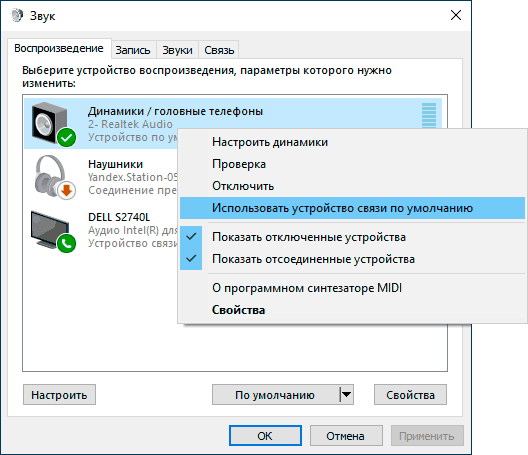
Task: Open the Связь tab
Action: 219,50
